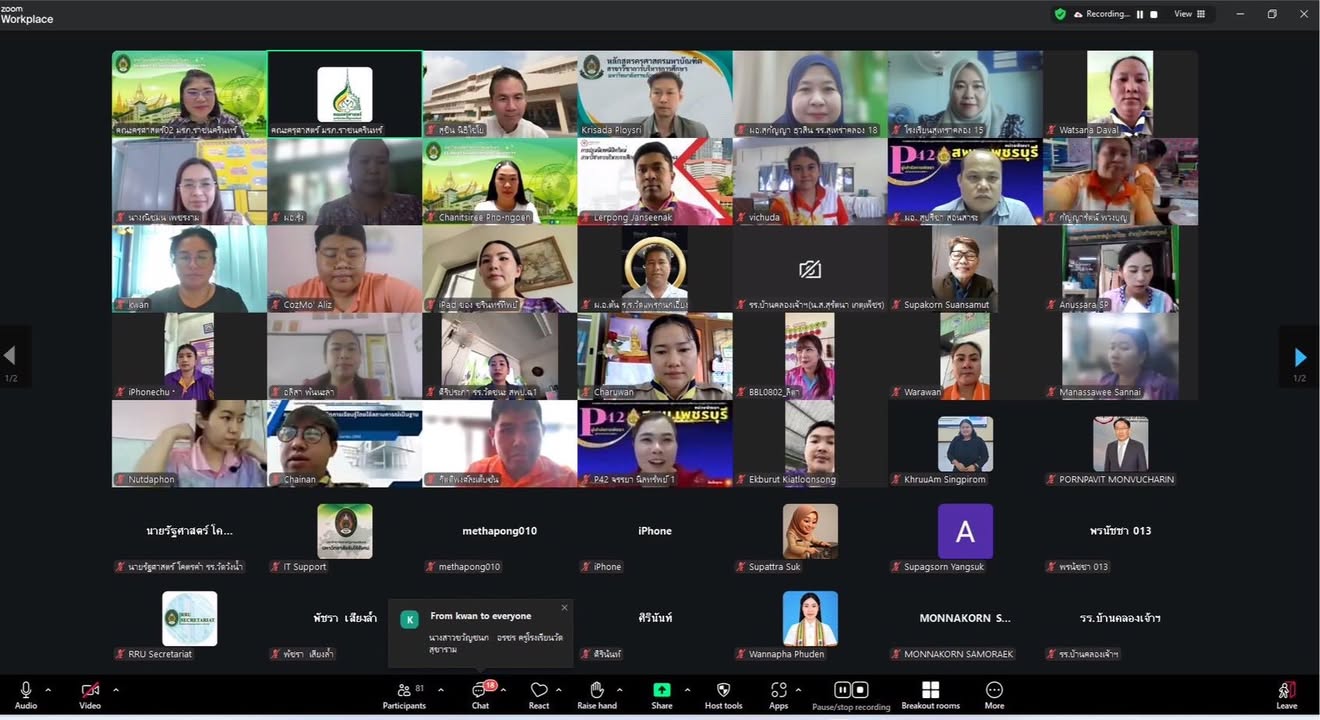Expand audio options arrow next to Audio

(x=48, y=690)
